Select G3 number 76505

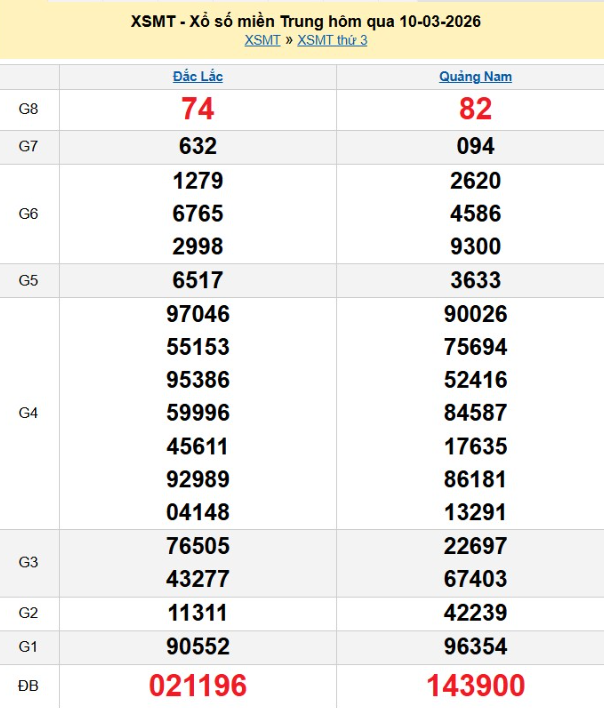click(x=198, y=546)
